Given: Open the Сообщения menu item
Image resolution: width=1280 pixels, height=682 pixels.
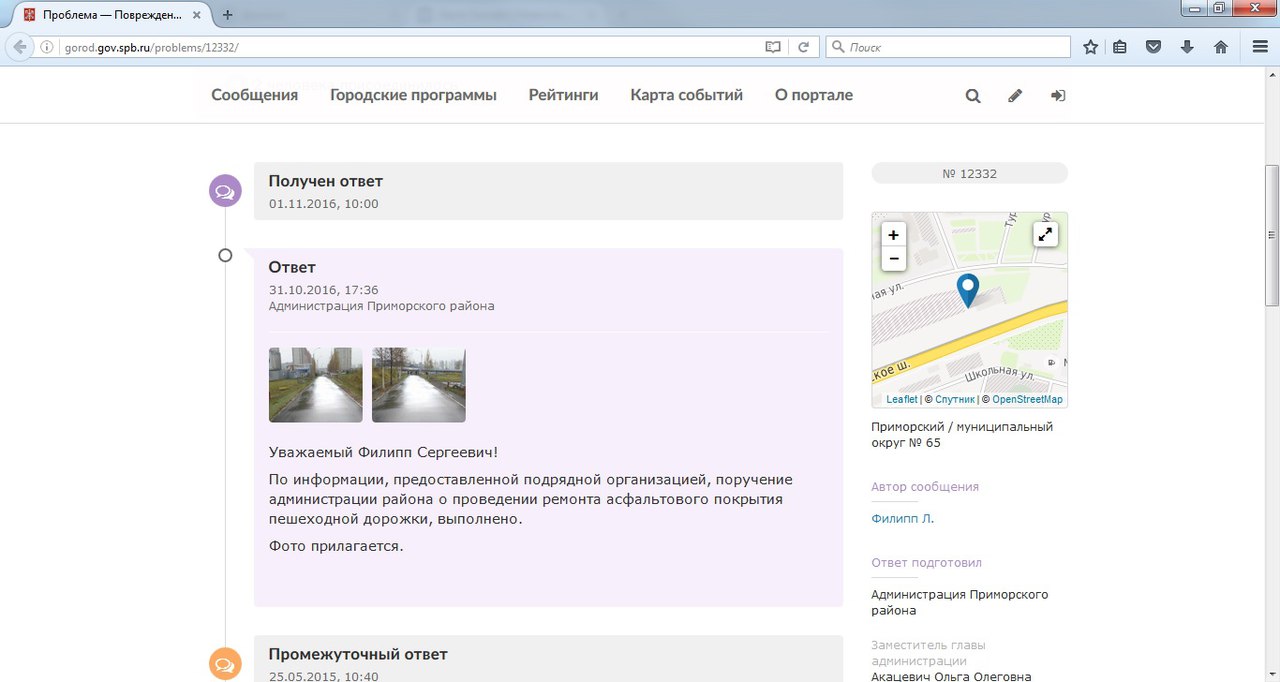Looking at the screenshot, I should click(x=254, y=95).
